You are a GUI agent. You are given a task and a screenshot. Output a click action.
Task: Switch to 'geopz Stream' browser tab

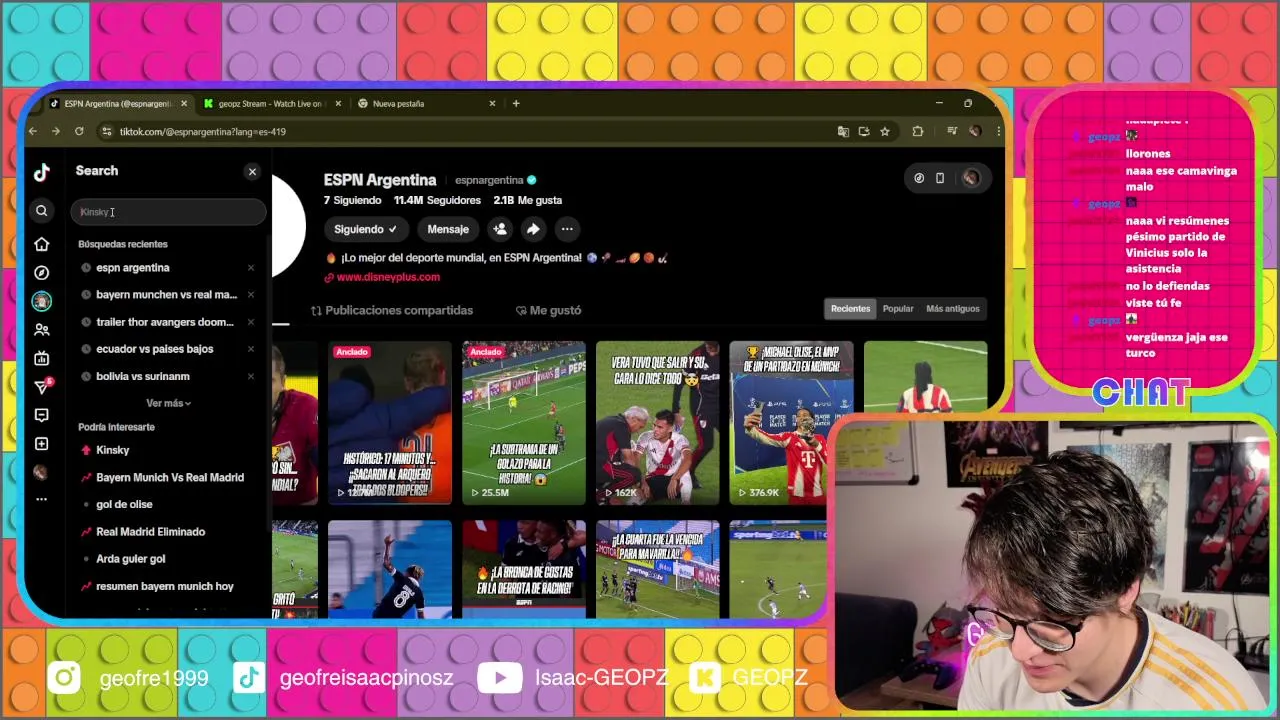(270, 104)
